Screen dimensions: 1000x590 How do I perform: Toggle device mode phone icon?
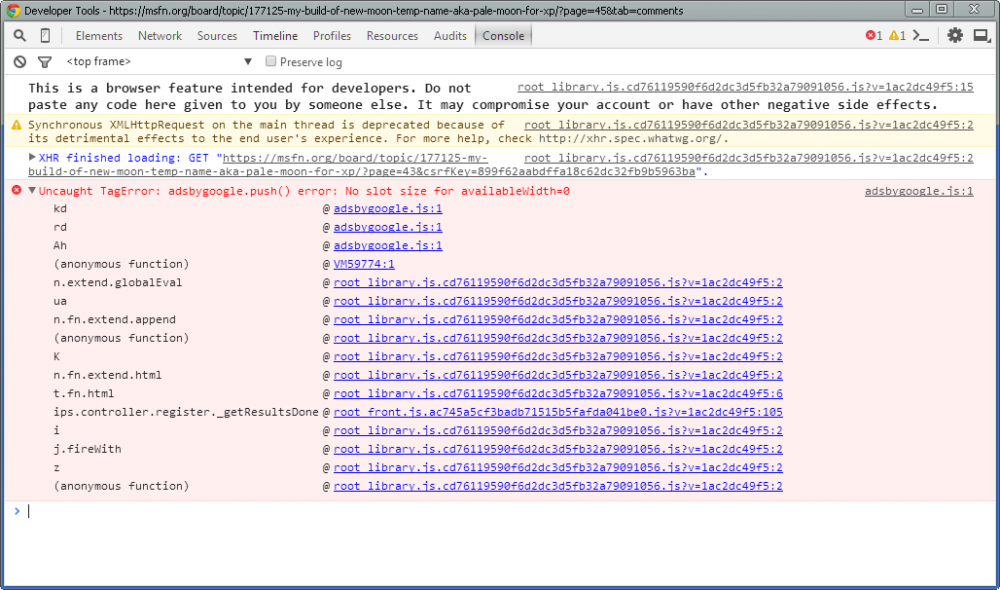pos(45,36)
